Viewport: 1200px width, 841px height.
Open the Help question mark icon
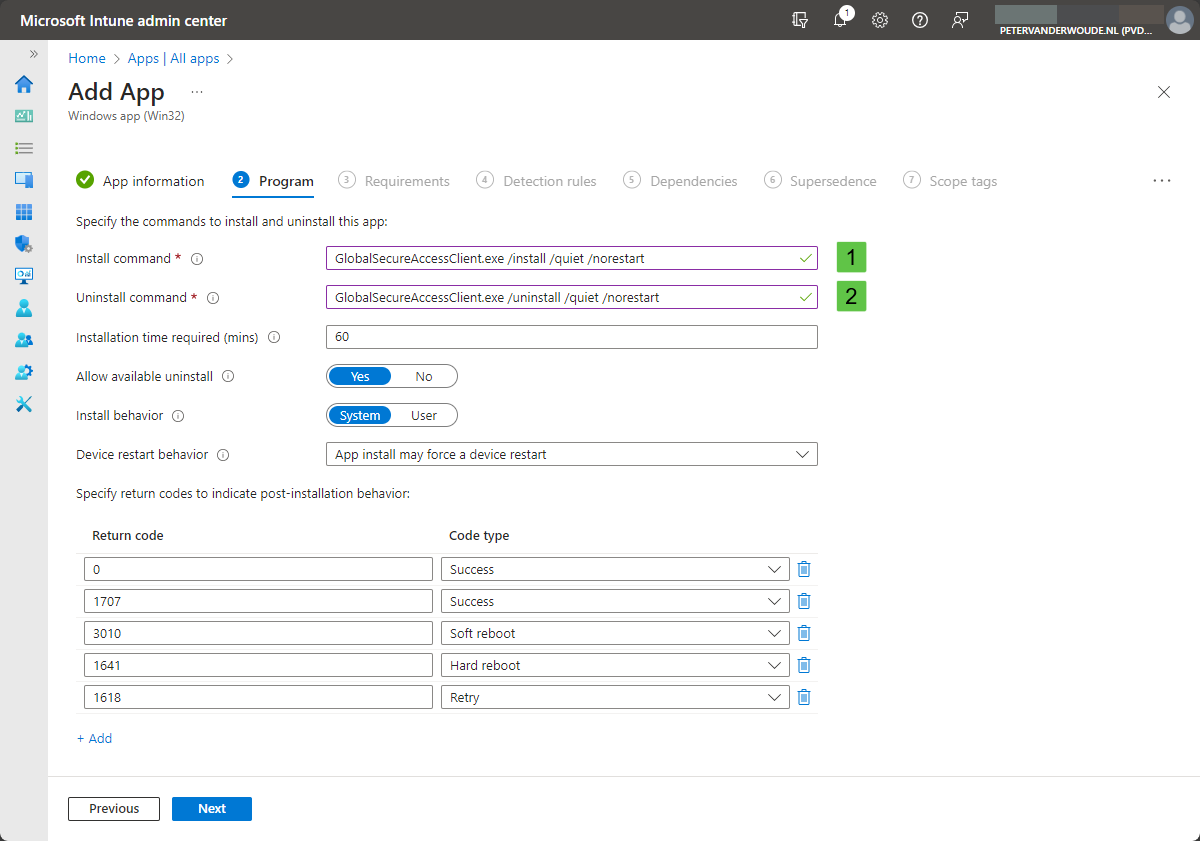click(920, 20)
